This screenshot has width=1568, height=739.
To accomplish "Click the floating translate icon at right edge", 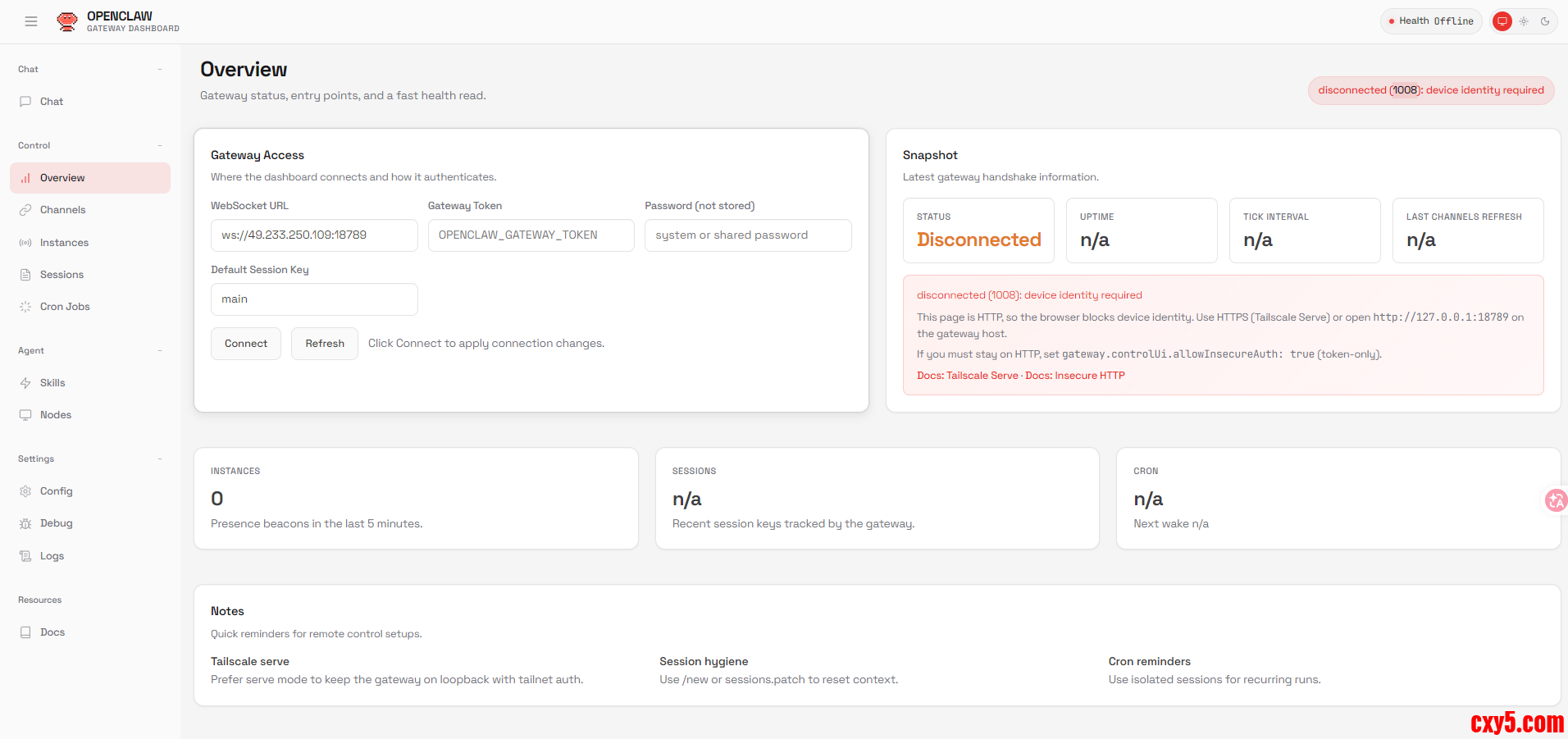I will click(1555, 500).
